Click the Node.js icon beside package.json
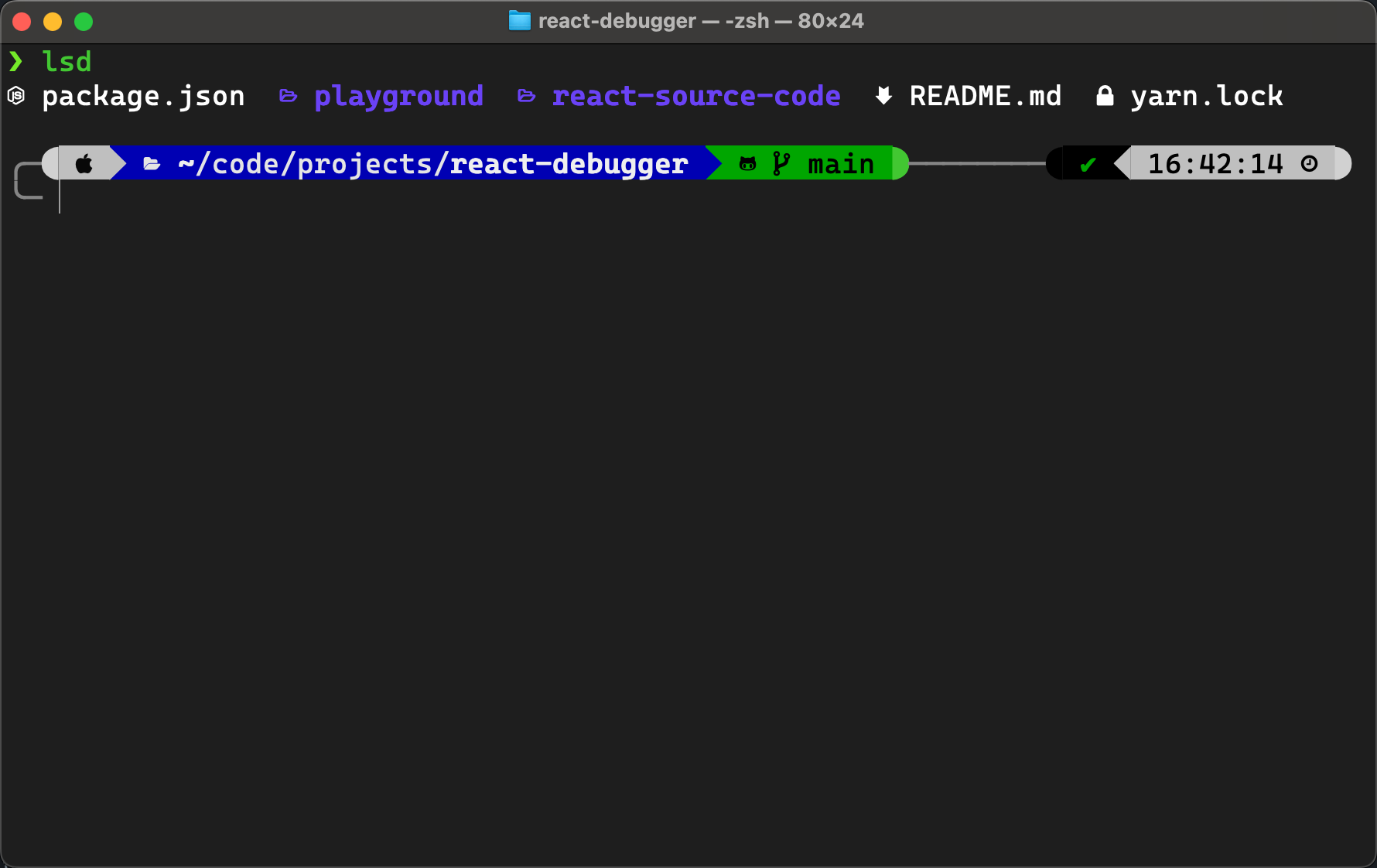 click(x=16, y=96)
